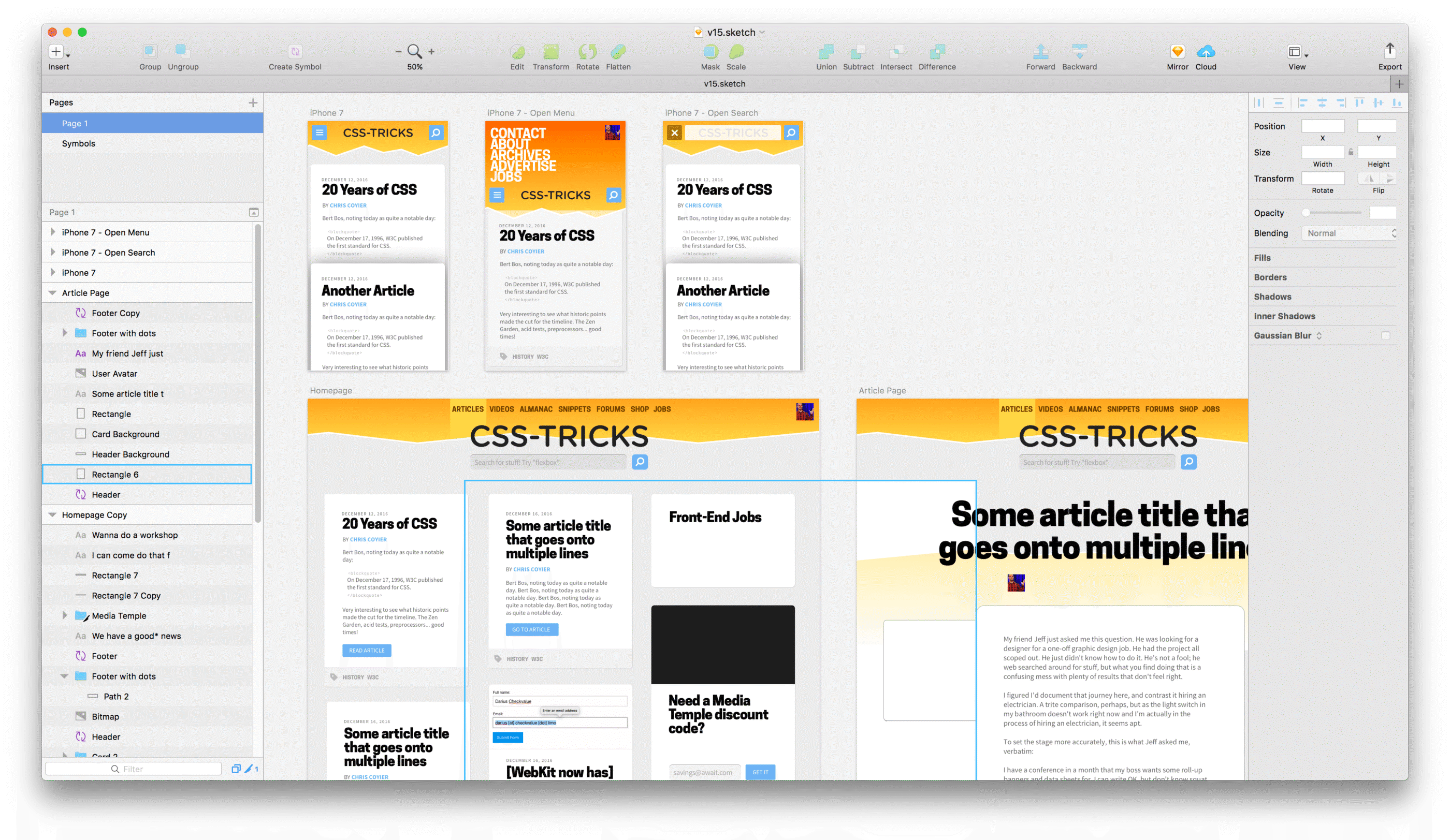Screen dimensions: 1450x840
Task: Click the search icon in the iPhone 7 - Open Search artboard
Action: (x=791, y=133)
